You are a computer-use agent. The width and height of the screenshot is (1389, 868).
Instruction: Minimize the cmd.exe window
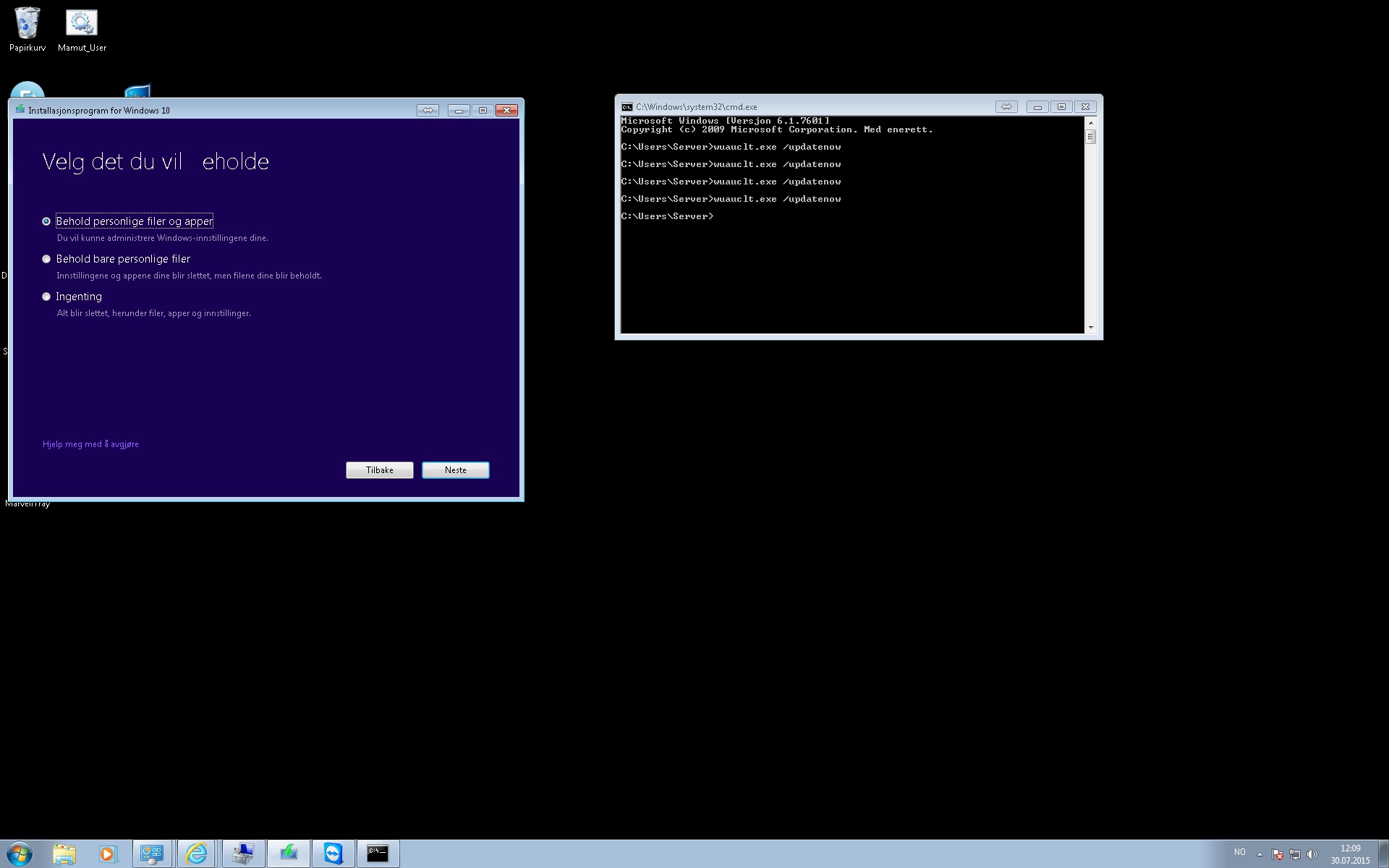coord(1037,106)
